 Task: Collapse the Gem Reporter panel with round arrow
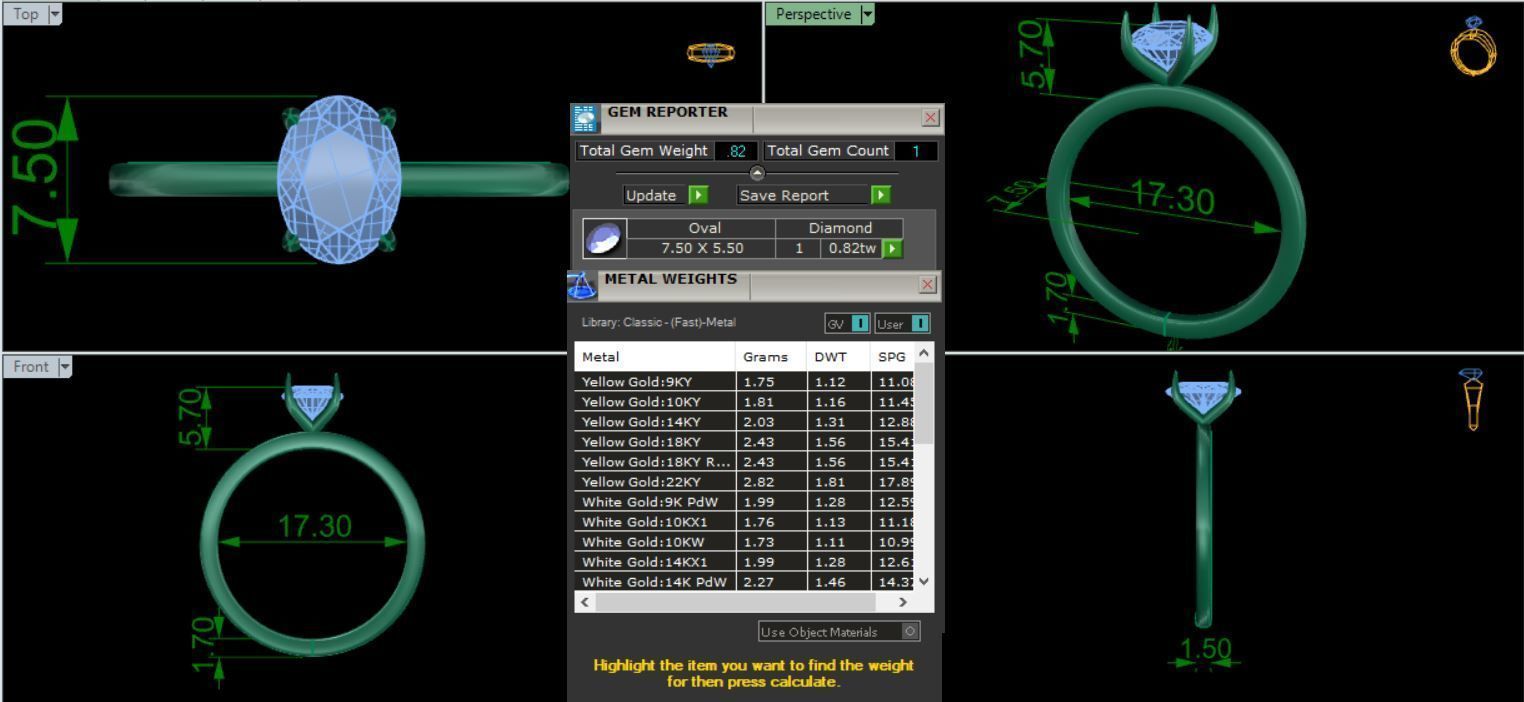757,173
